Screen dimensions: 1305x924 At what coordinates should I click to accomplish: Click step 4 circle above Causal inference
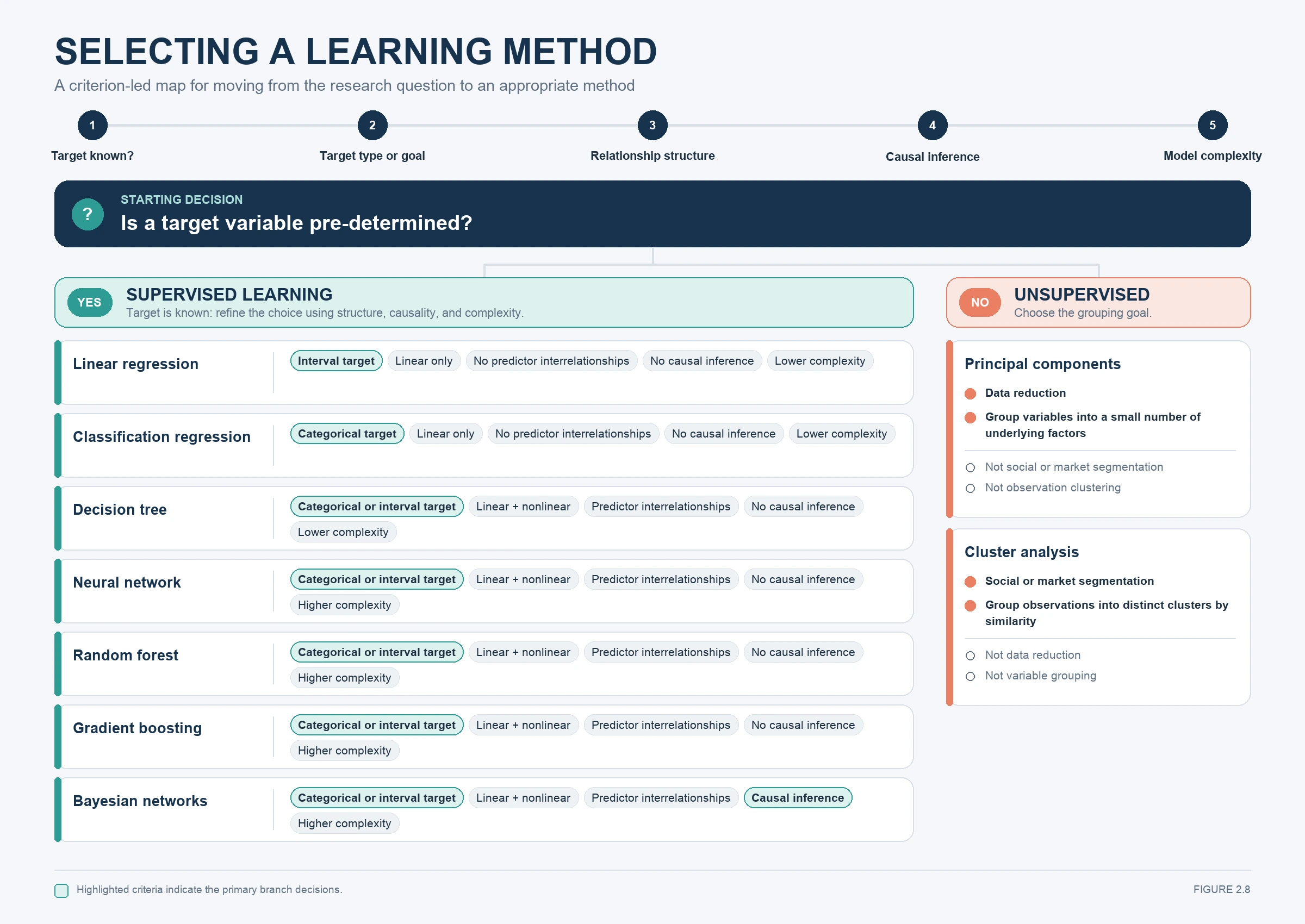(x=932, y=125)
